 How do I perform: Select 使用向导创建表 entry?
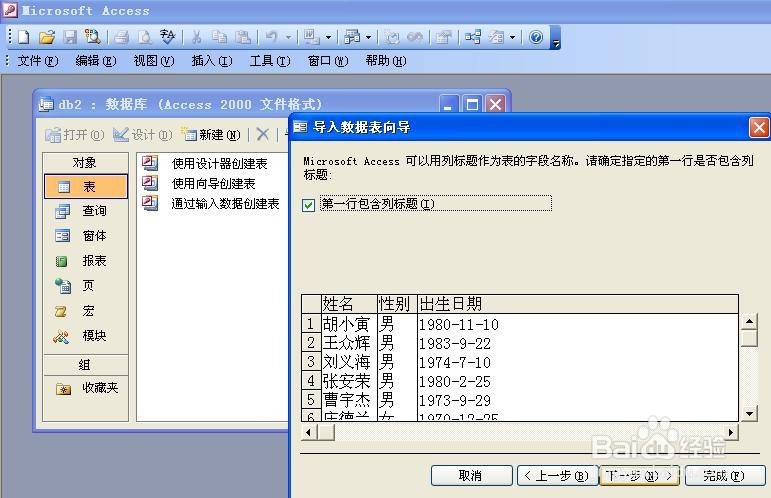pyautogui.click(x=200, y=183)
